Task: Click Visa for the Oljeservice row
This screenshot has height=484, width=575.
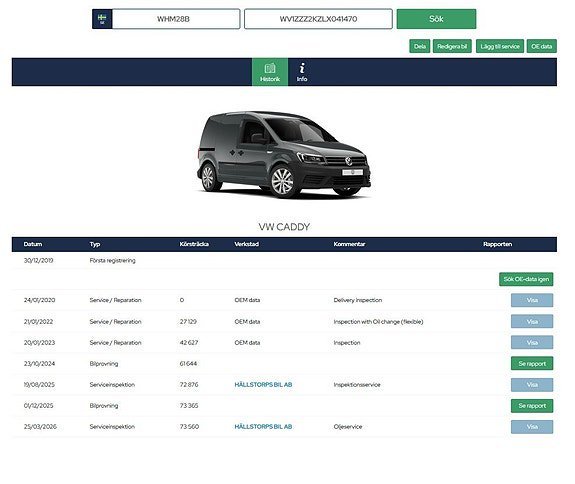Action: point(532,427)
